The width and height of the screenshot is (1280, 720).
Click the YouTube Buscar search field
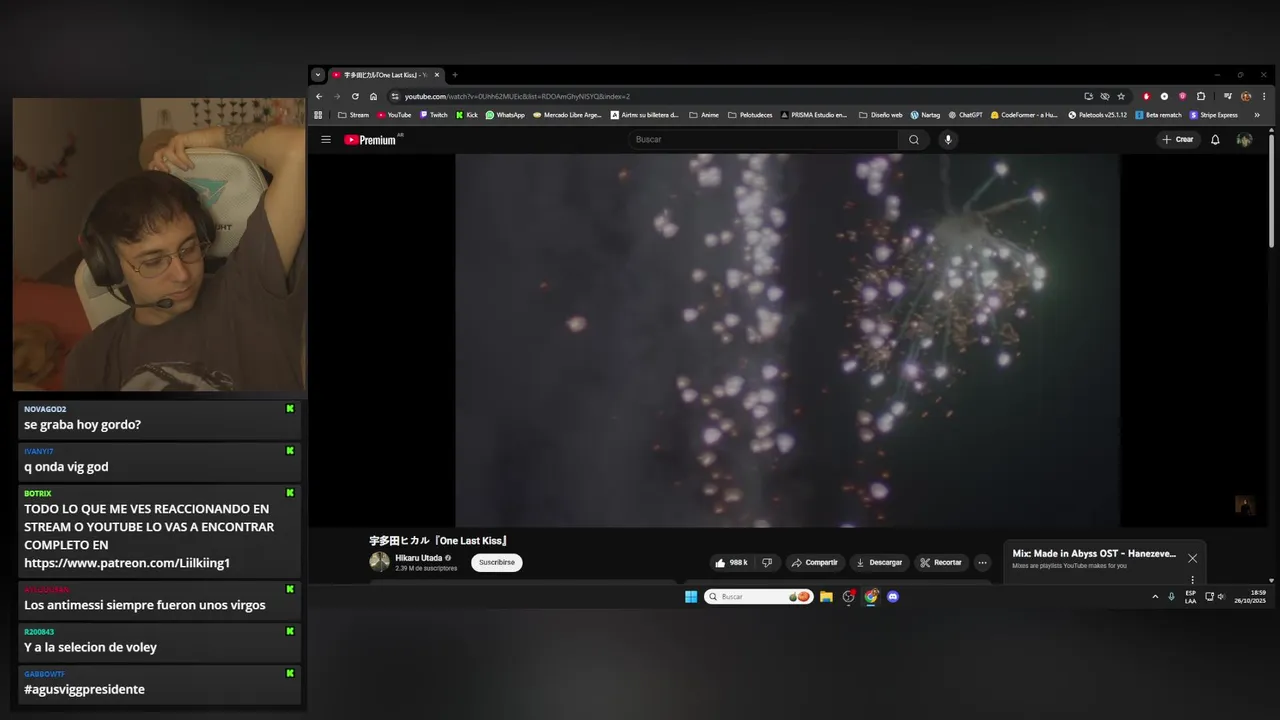765,140
